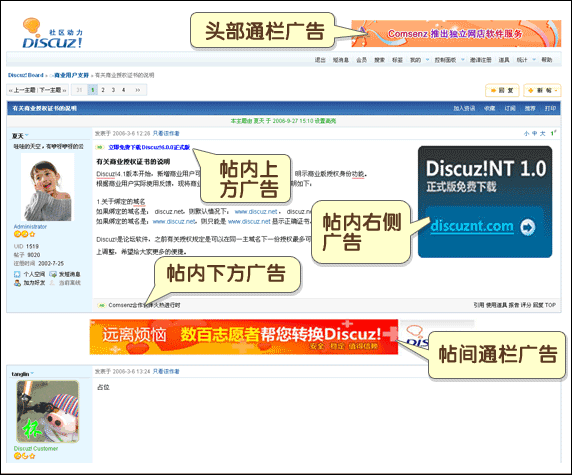Click the 加为好友 add-friend icon
Image resolution: width=572 pixels, height=475 pixels.
coord(17,283)
